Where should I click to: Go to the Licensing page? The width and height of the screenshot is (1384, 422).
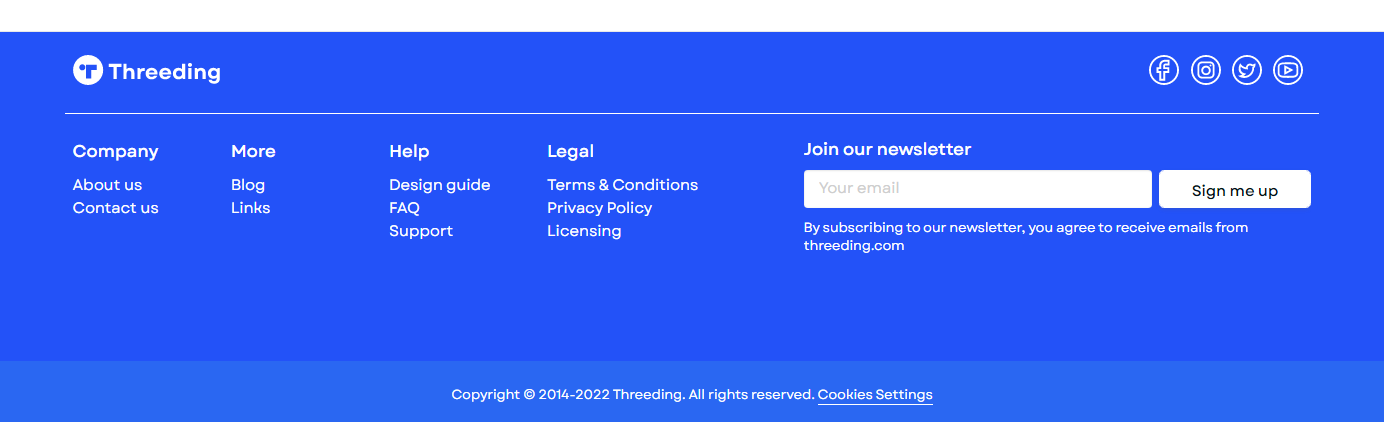tap(584, 231)
